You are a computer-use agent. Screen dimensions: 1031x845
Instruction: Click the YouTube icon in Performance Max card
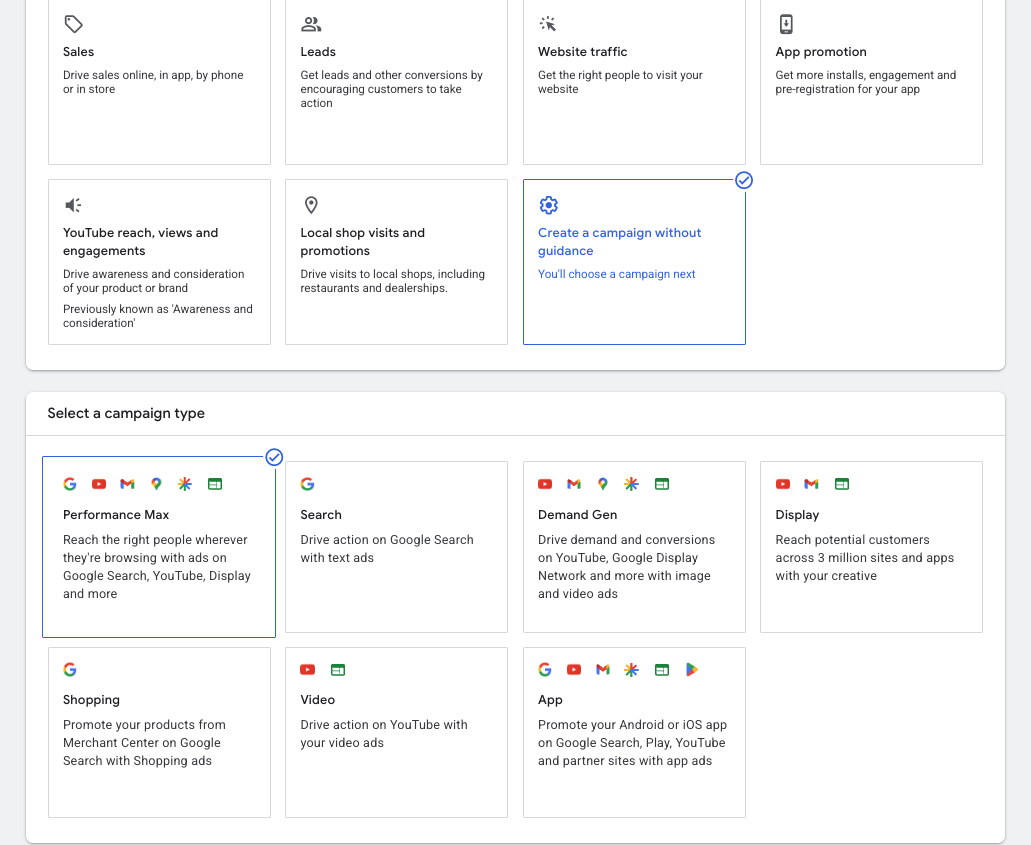click(x=99, y=484)
